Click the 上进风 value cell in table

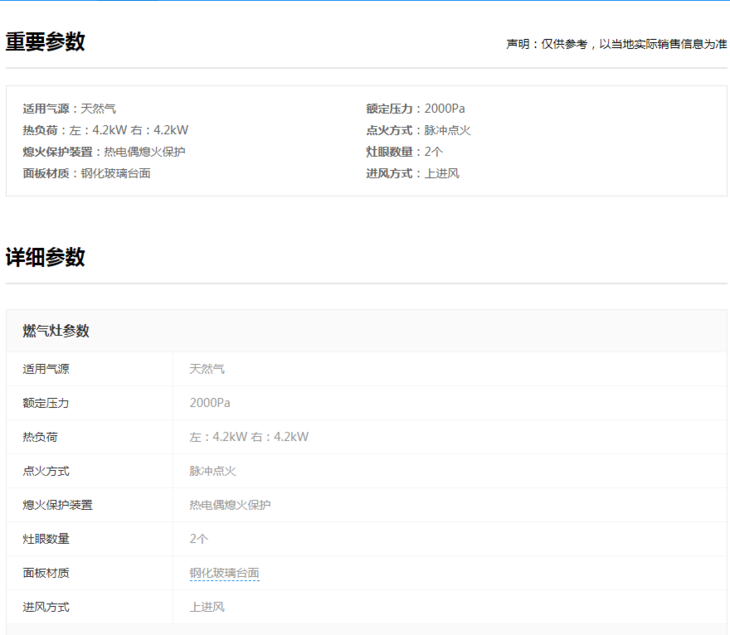207,607
